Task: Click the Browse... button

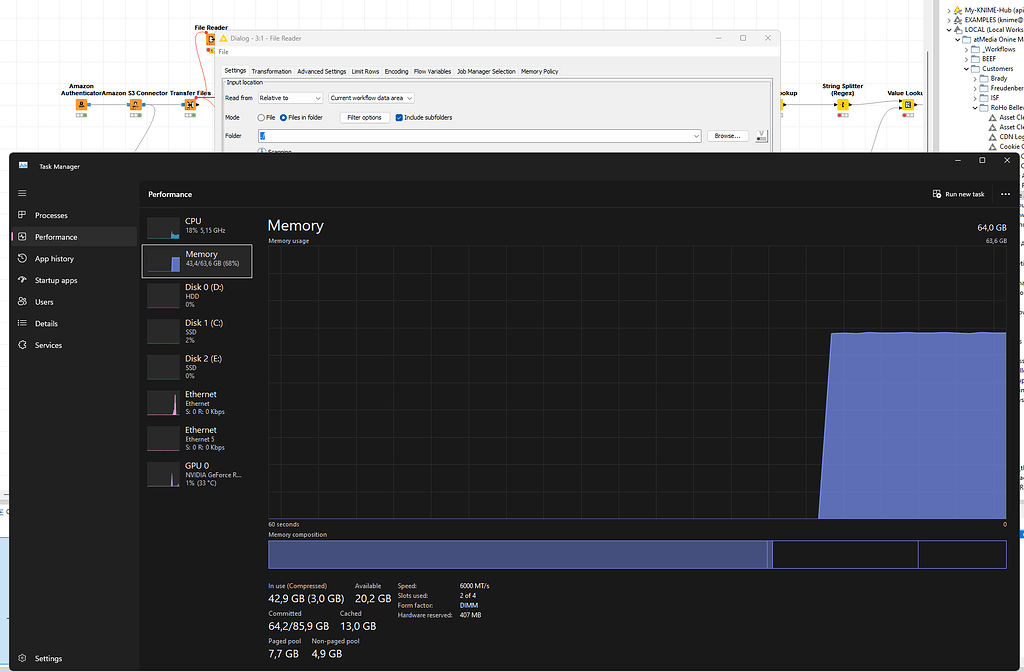Action: 727,136
